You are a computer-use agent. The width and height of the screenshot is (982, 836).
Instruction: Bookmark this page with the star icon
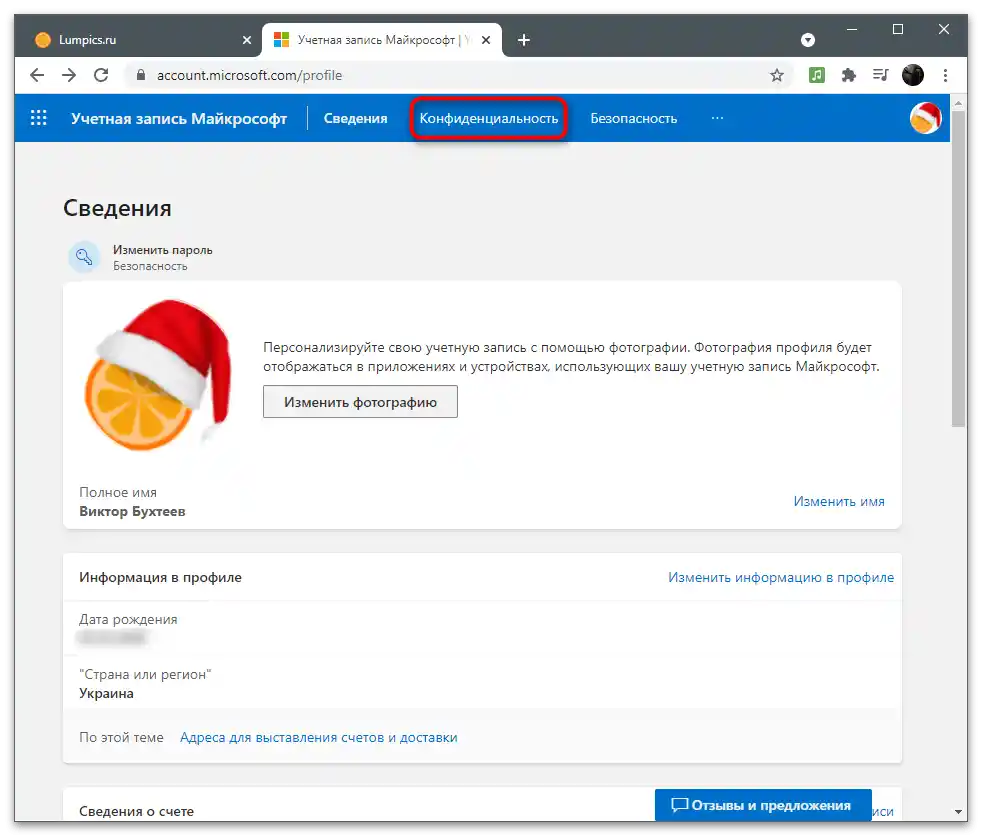(x=777, y=75)
